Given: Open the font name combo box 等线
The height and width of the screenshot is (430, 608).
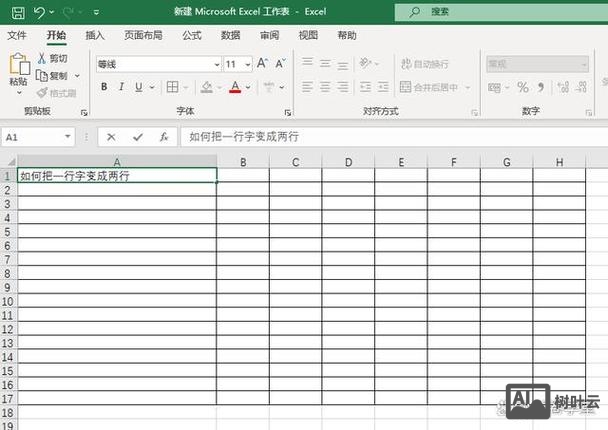Looking at the screenshot, I should (159, 64).
